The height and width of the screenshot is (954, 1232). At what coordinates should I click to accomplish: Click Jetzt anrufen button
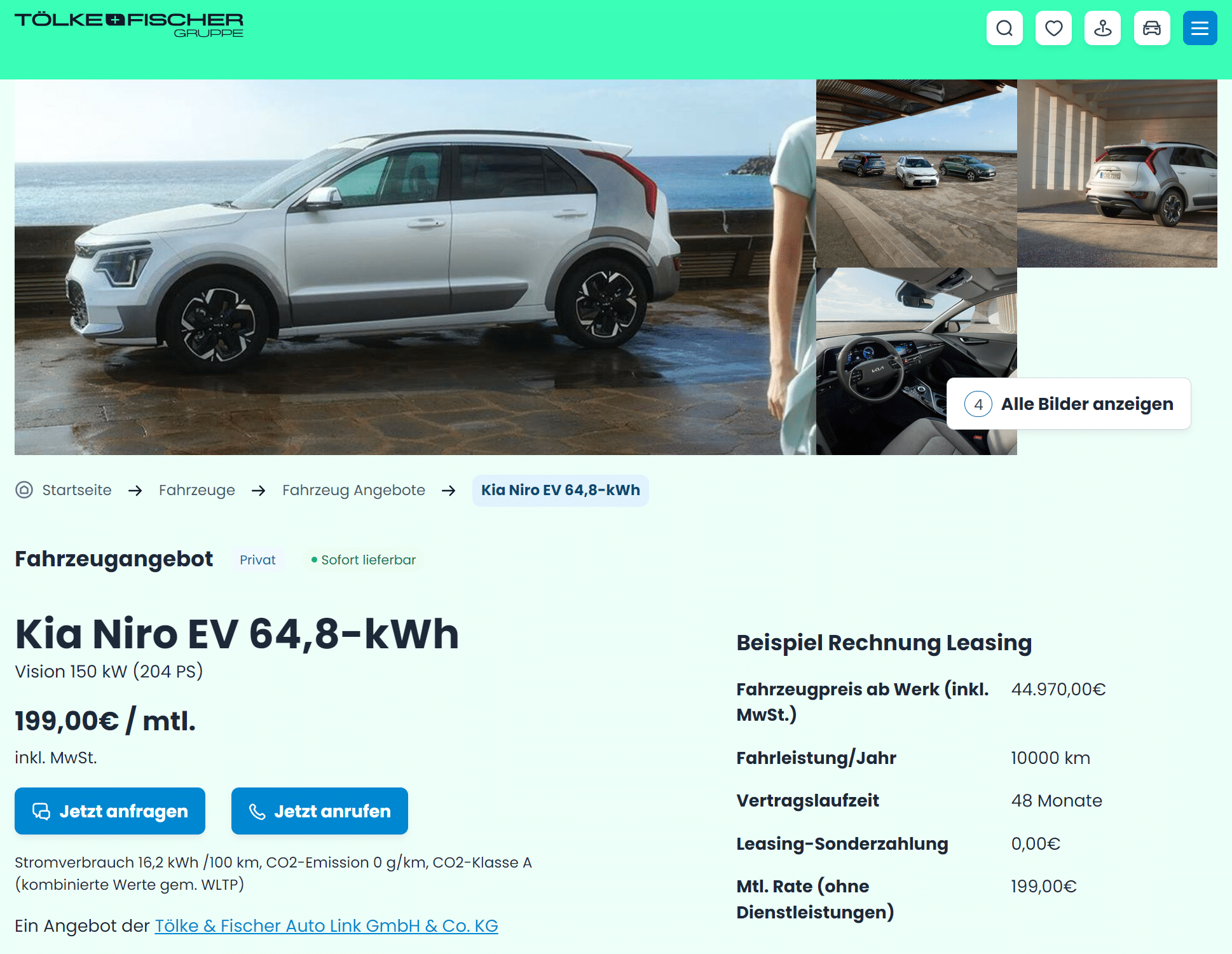click(x=320, y=811)
